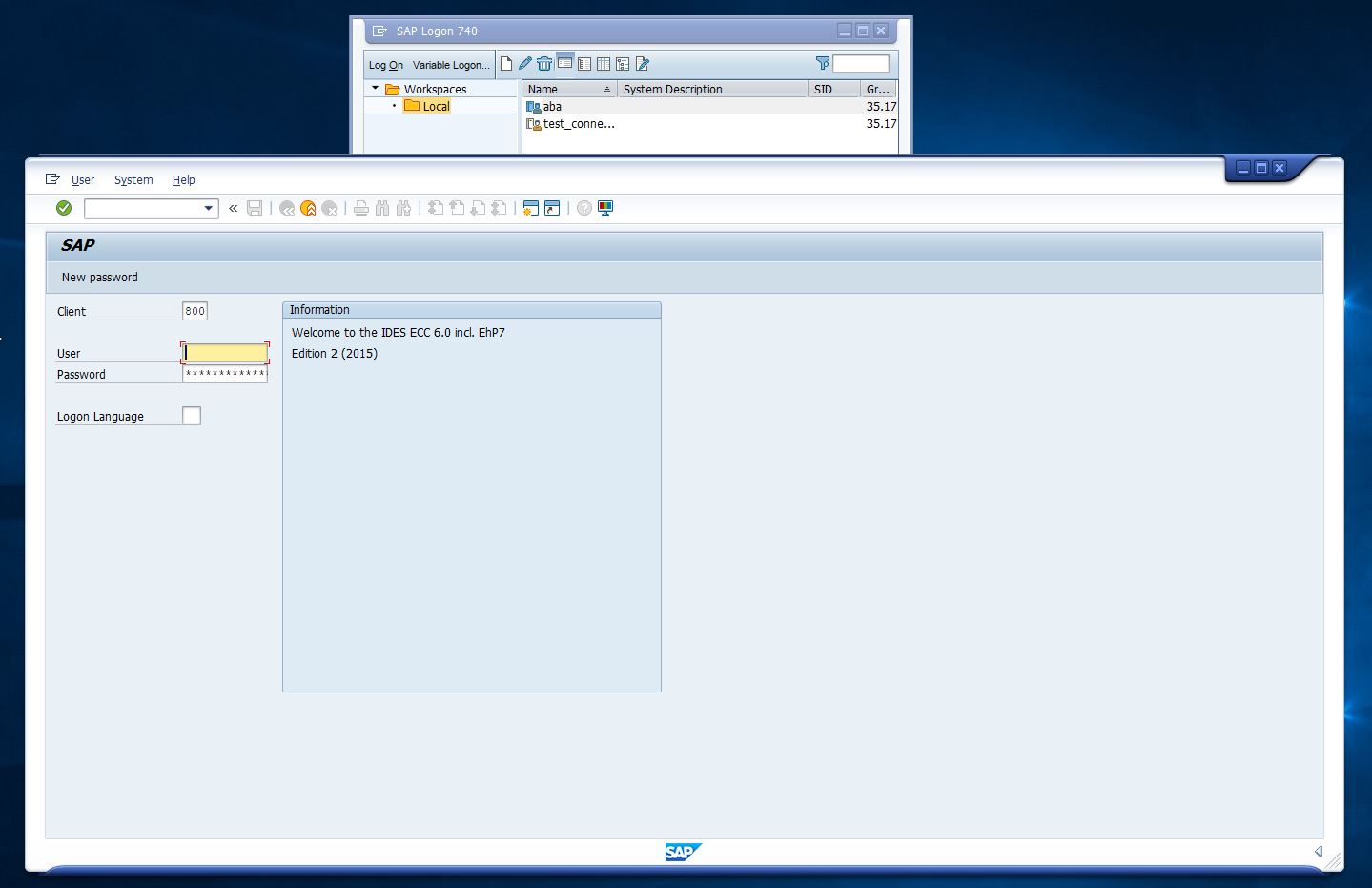1372x888 pixels.
Task: Click the 'Edition 2 (2015)' text
Action: (x=335, y=353)
